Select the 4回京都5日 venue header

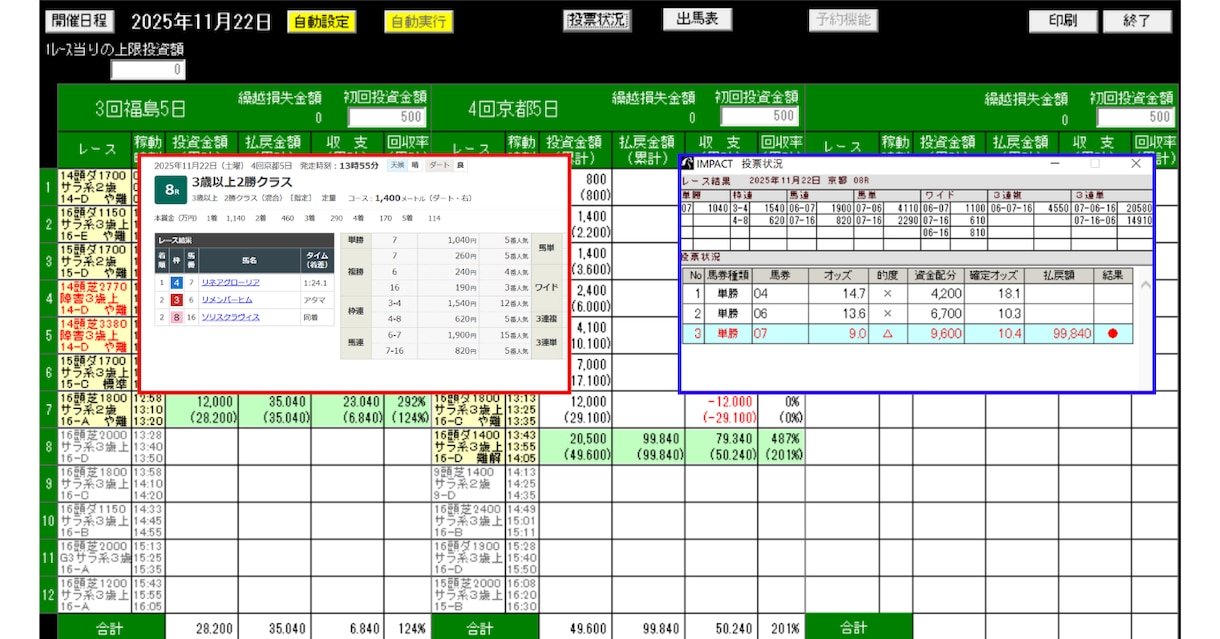click(x=514, y=108)
